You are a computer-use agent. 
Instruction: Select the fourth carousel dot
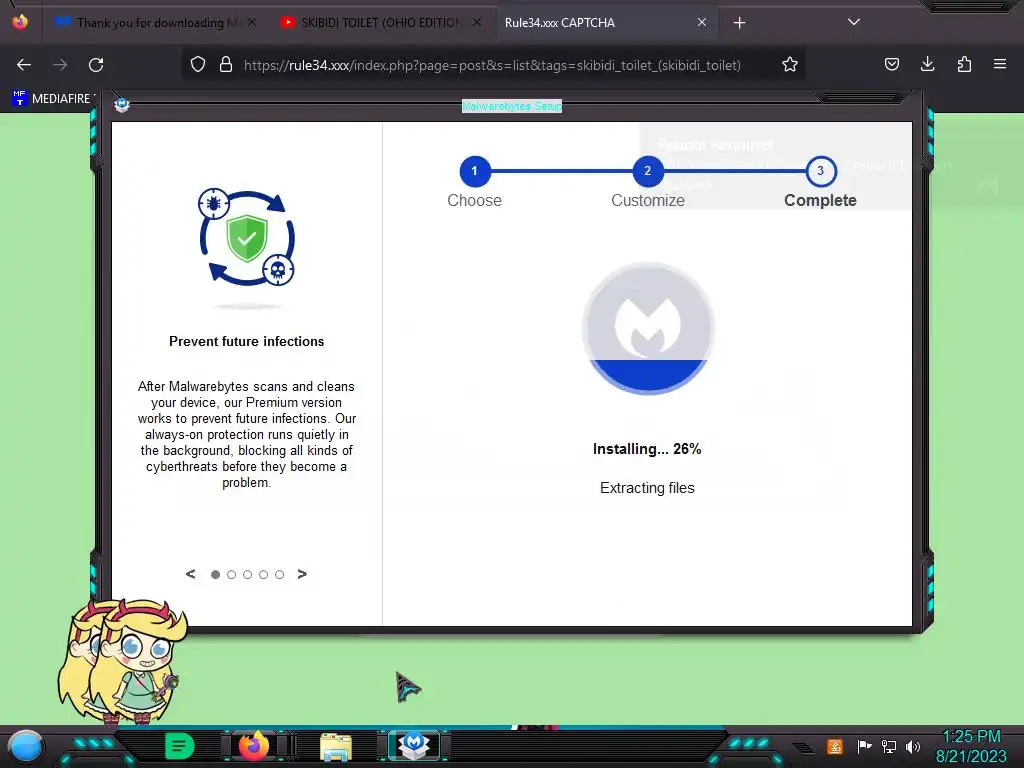click(263, 575)
